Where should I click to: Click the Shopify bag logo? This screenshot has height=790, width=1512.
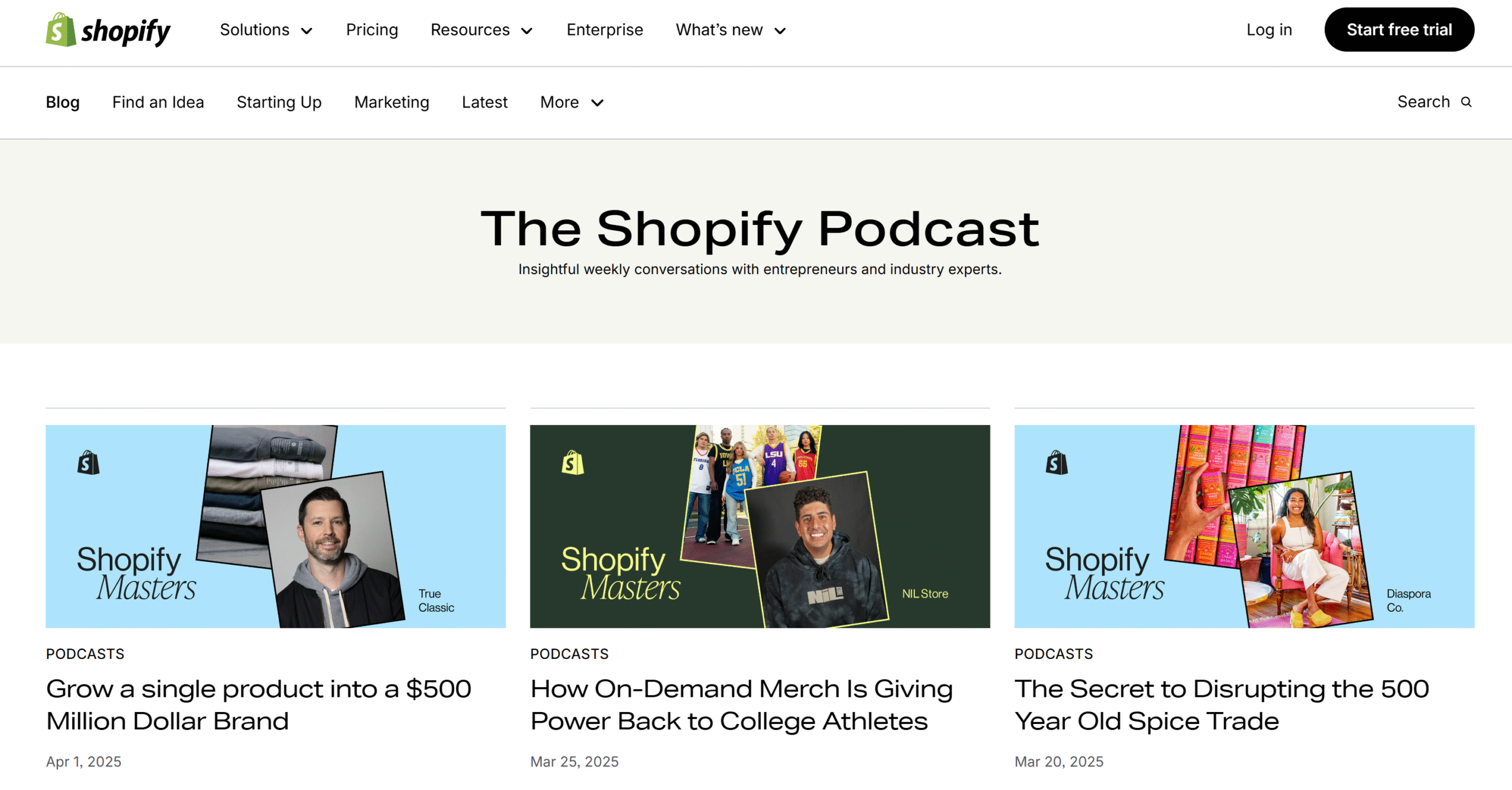[x=61, y=30]
